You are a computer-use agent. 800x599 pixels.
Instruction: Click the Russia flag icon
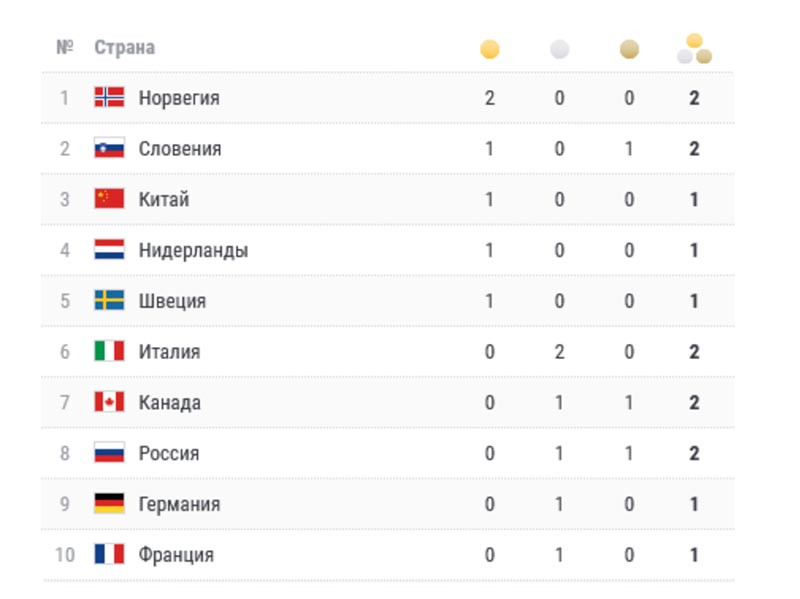point(109,453)
